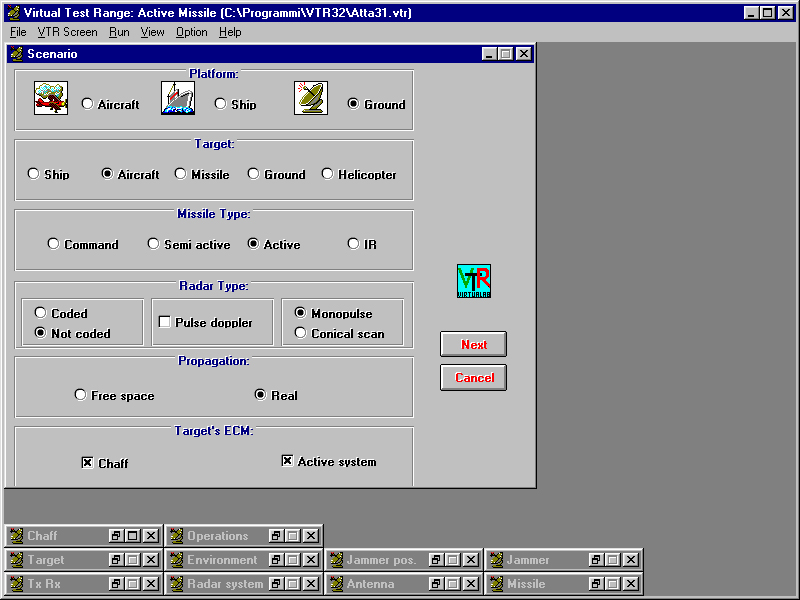Open the Option menu

point(192,32)
